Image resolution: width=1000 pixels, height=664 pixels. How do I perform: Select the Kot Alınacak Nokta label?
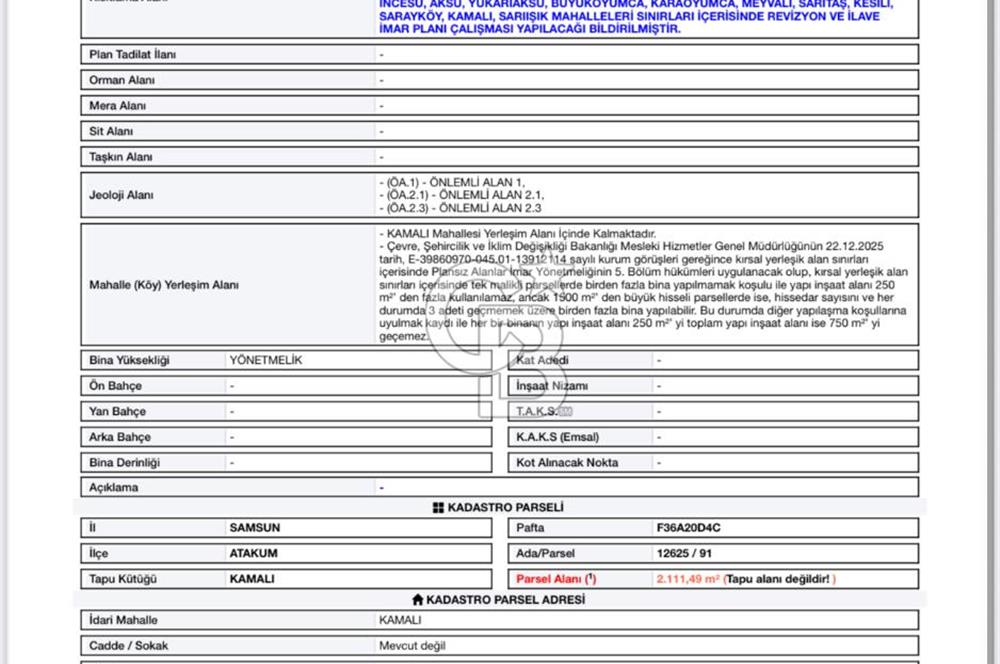click(x=567, y=462)
